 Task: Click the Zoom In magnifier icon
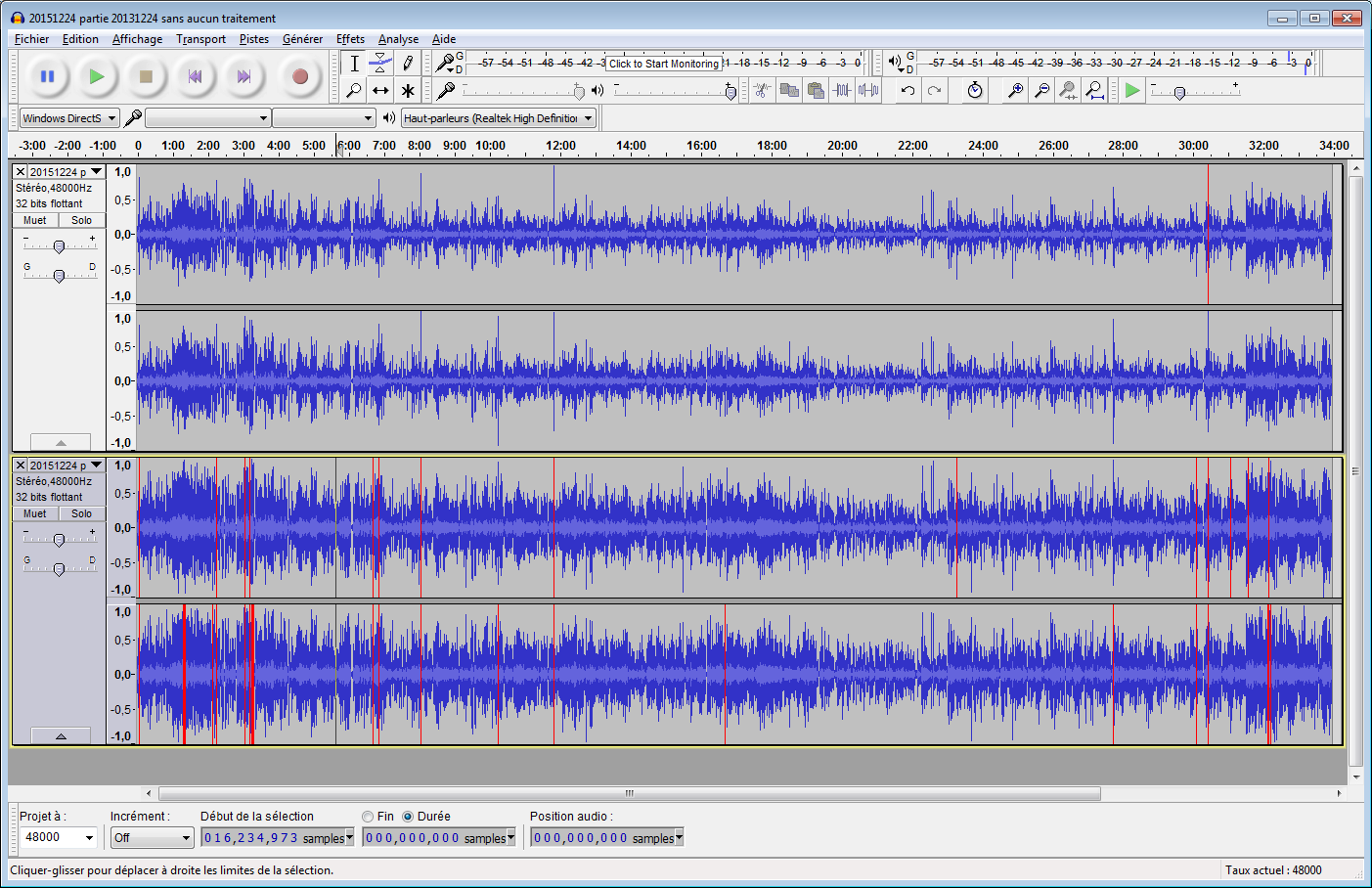(x=1016, y=91)
